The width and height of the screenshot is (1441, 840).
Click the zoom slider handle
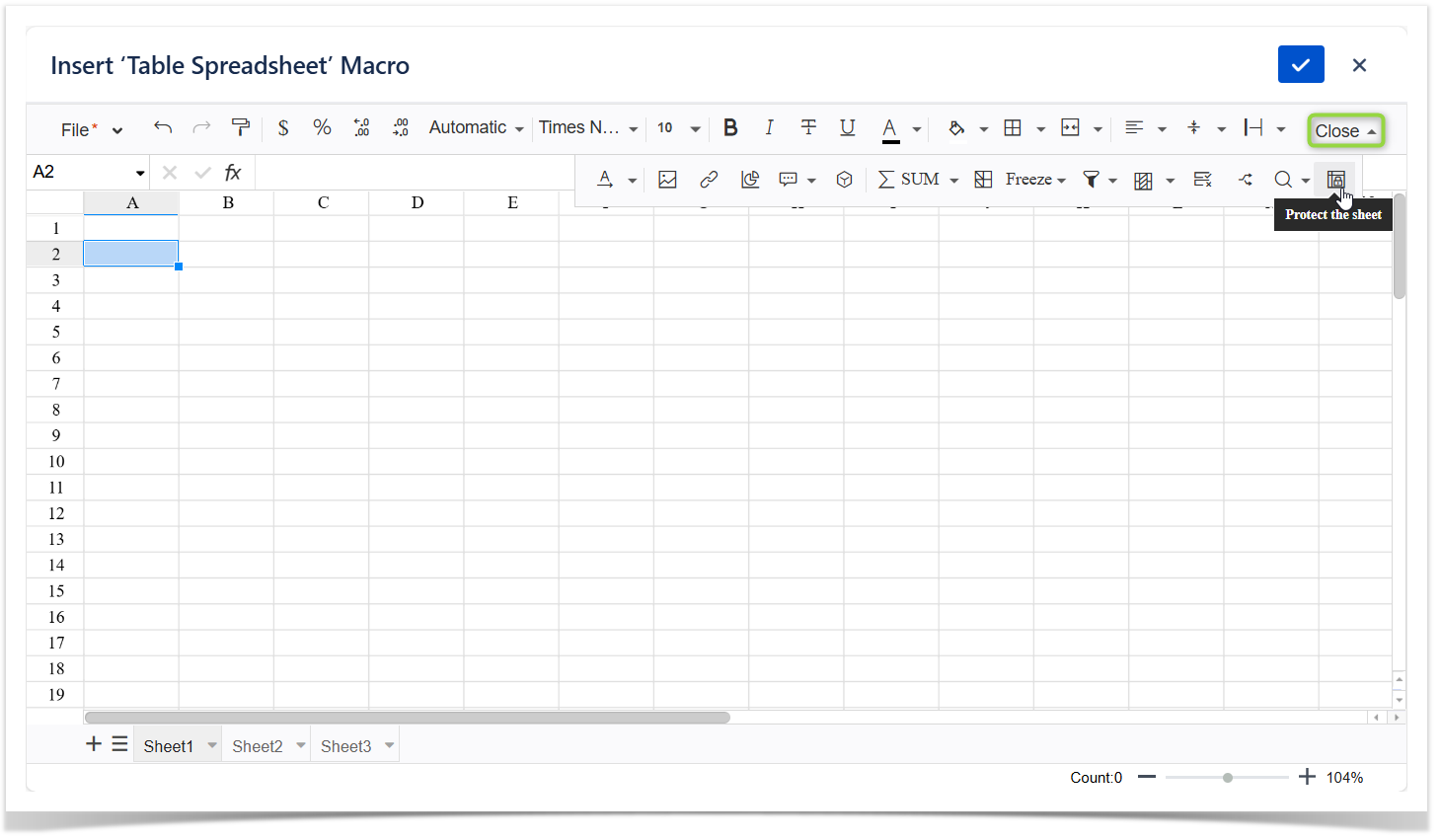click(1228, 778)
